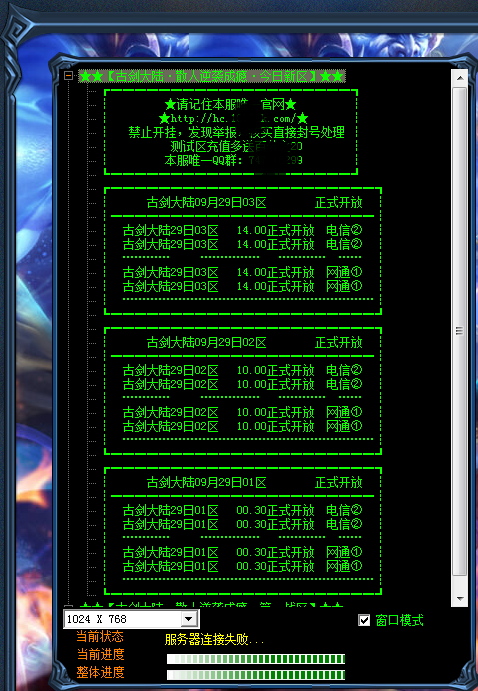Click the server list scroll-down arrow
The image size is (478, 691).
point(460,598)
